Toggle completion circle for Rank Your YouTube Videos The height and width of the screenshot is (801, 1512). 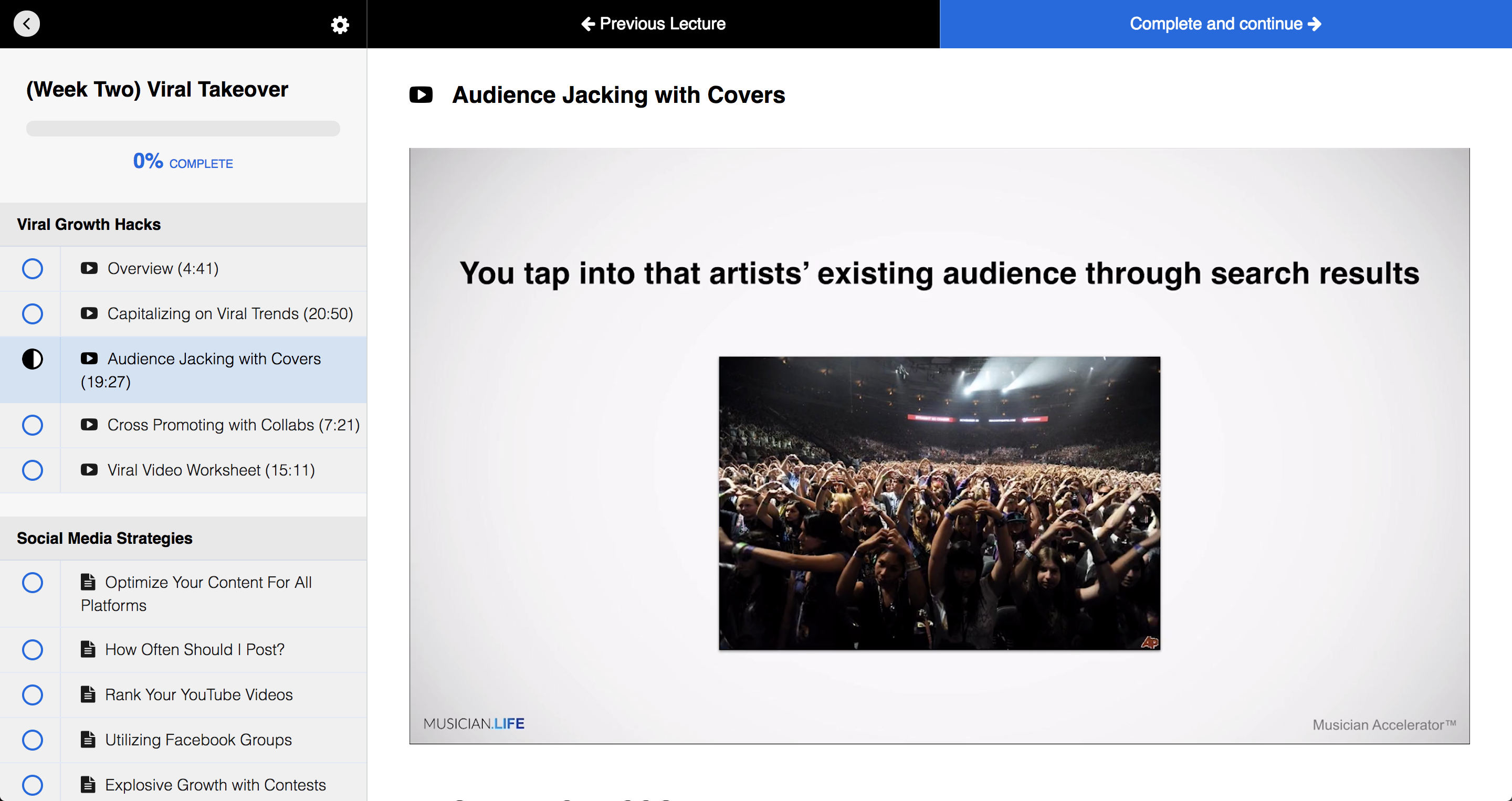(x=32, y=695)
